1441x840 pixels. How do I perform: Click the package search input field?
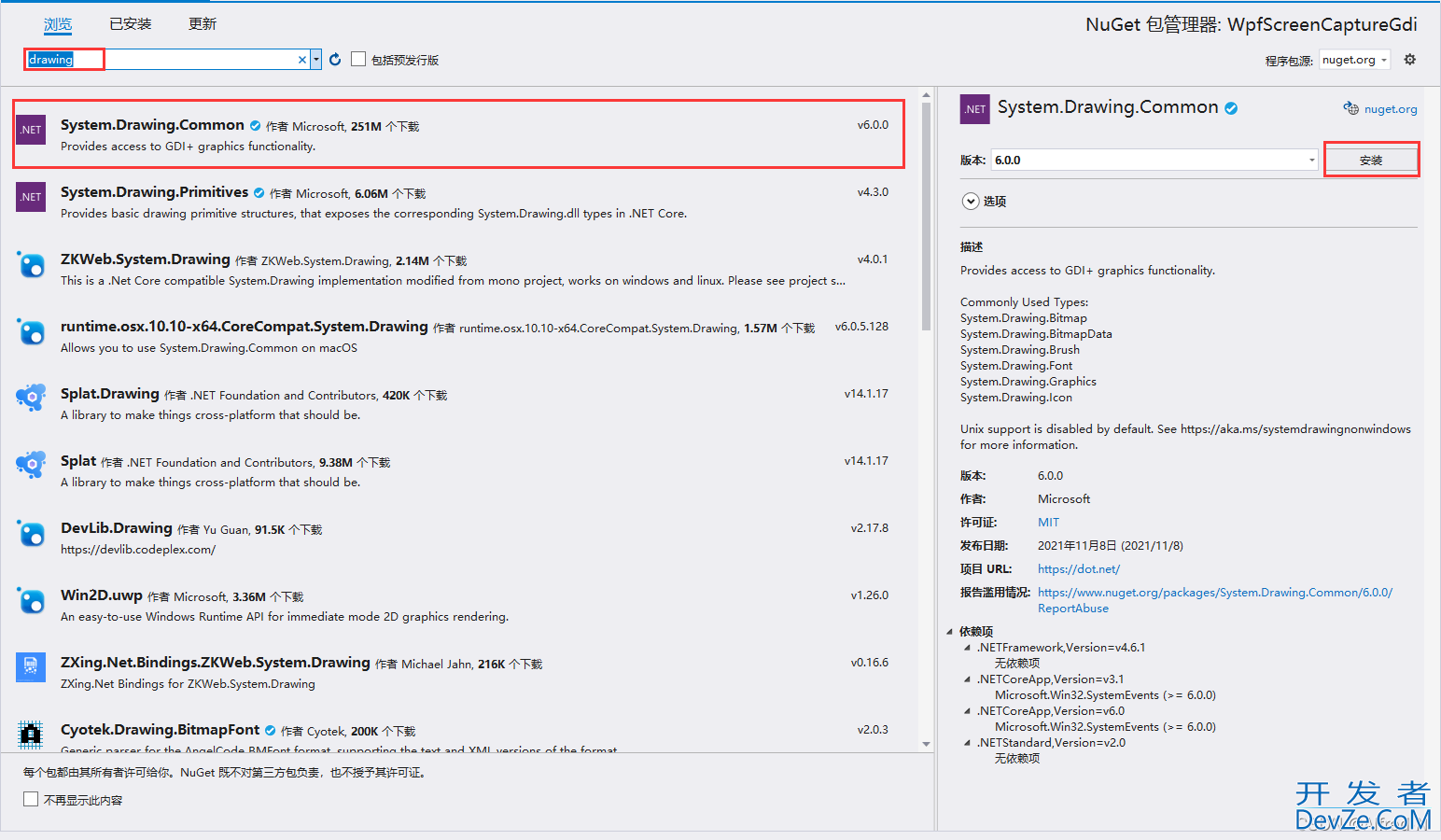coord(161,60)
